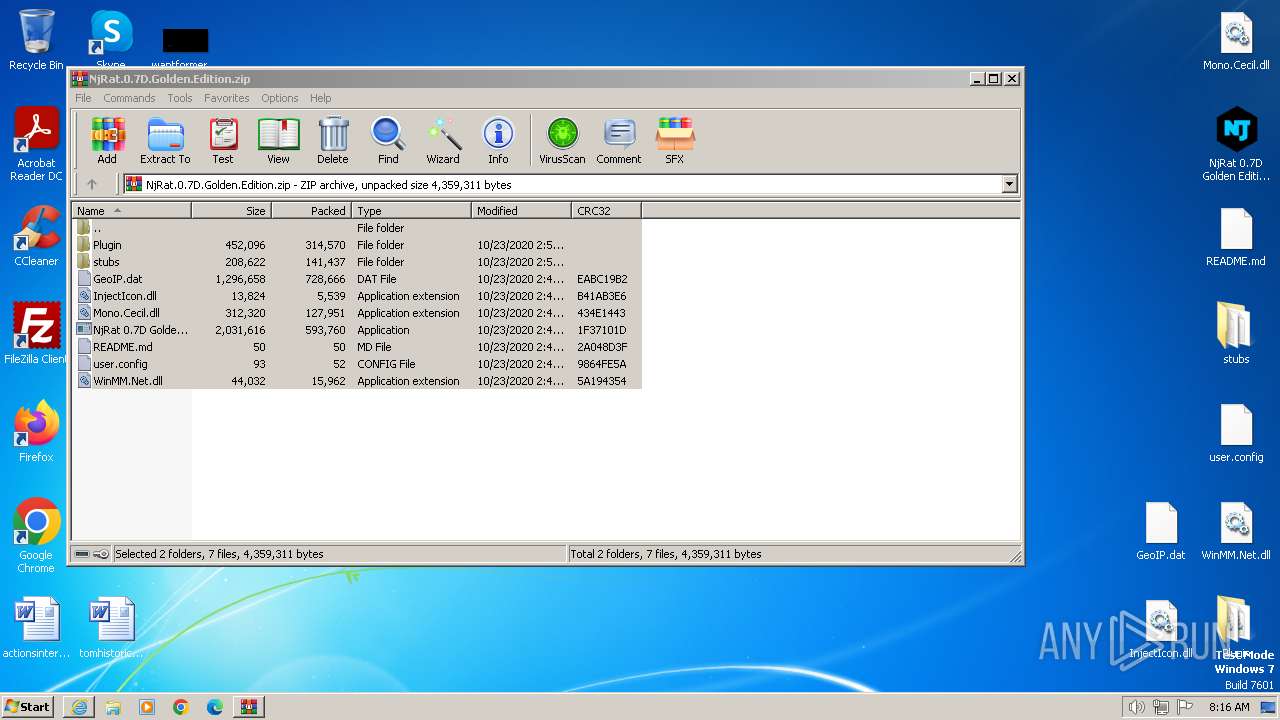Select InjectIcon.dll in archive list

357,296
